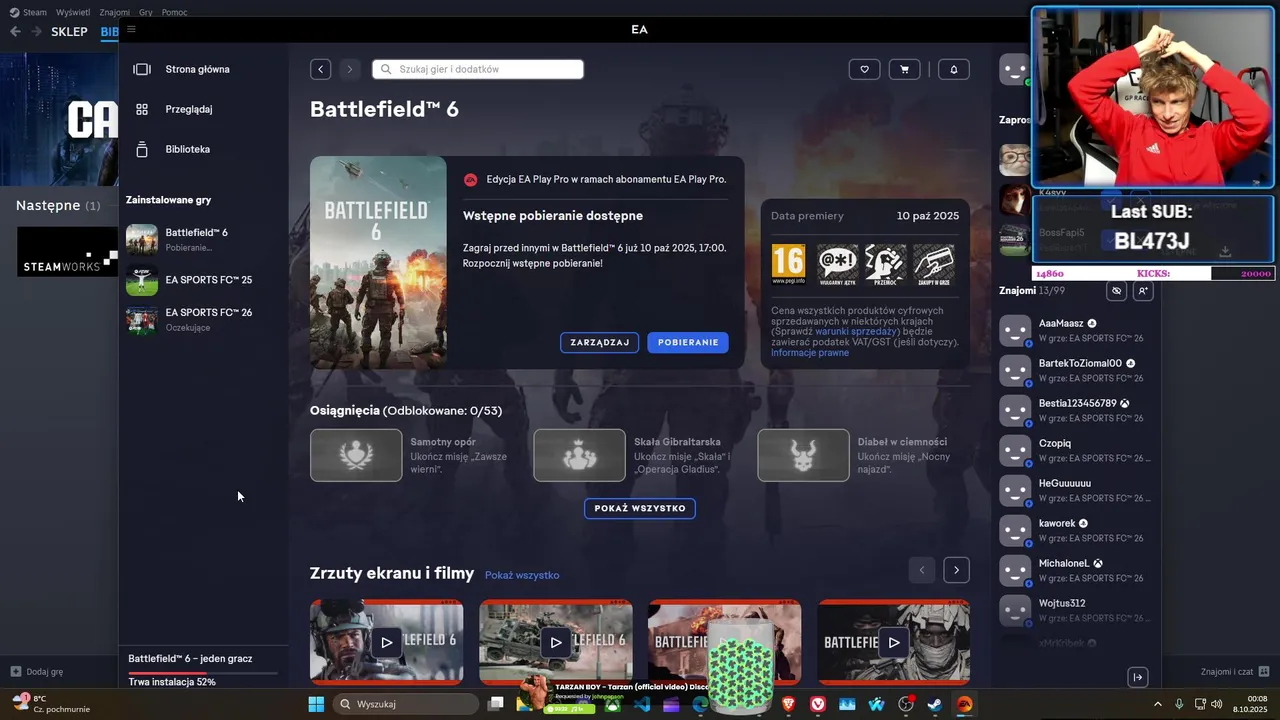Open the Windows Start menu

click(316, 704)
